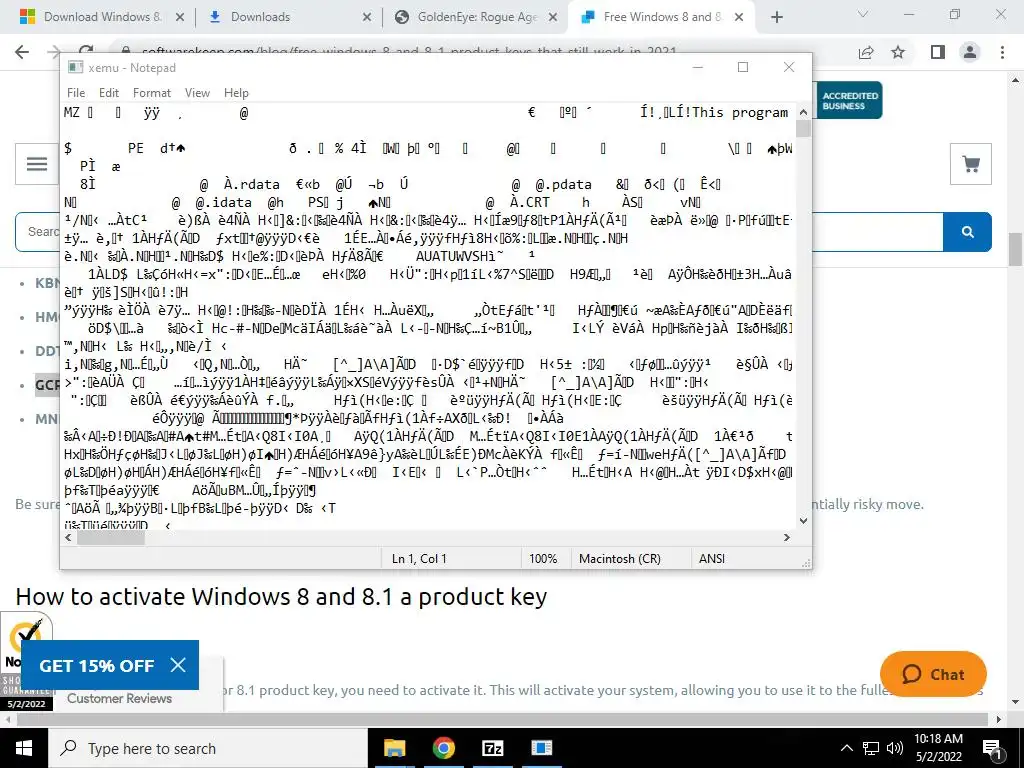Maximize the Notepad window

(743, 67)
